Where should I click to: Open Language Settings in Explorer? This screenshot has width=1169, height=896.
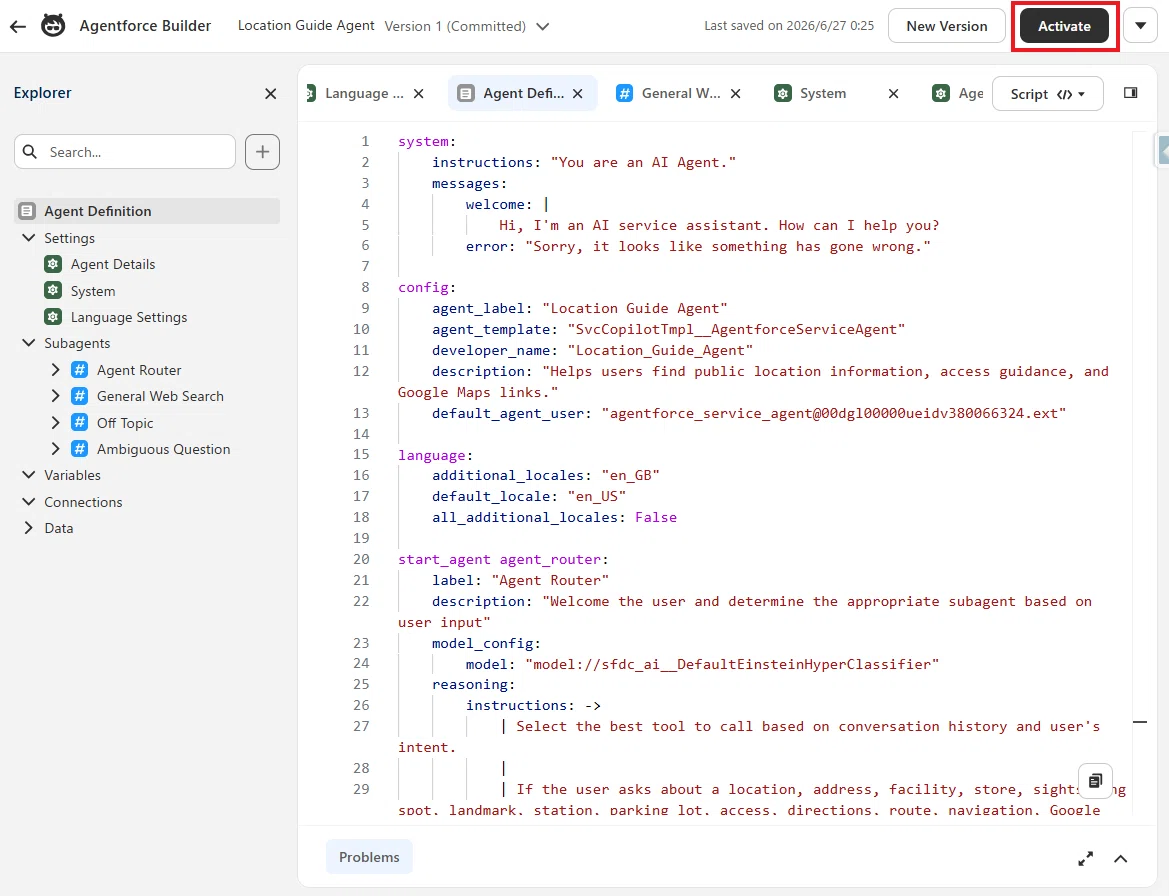point(128,317)
